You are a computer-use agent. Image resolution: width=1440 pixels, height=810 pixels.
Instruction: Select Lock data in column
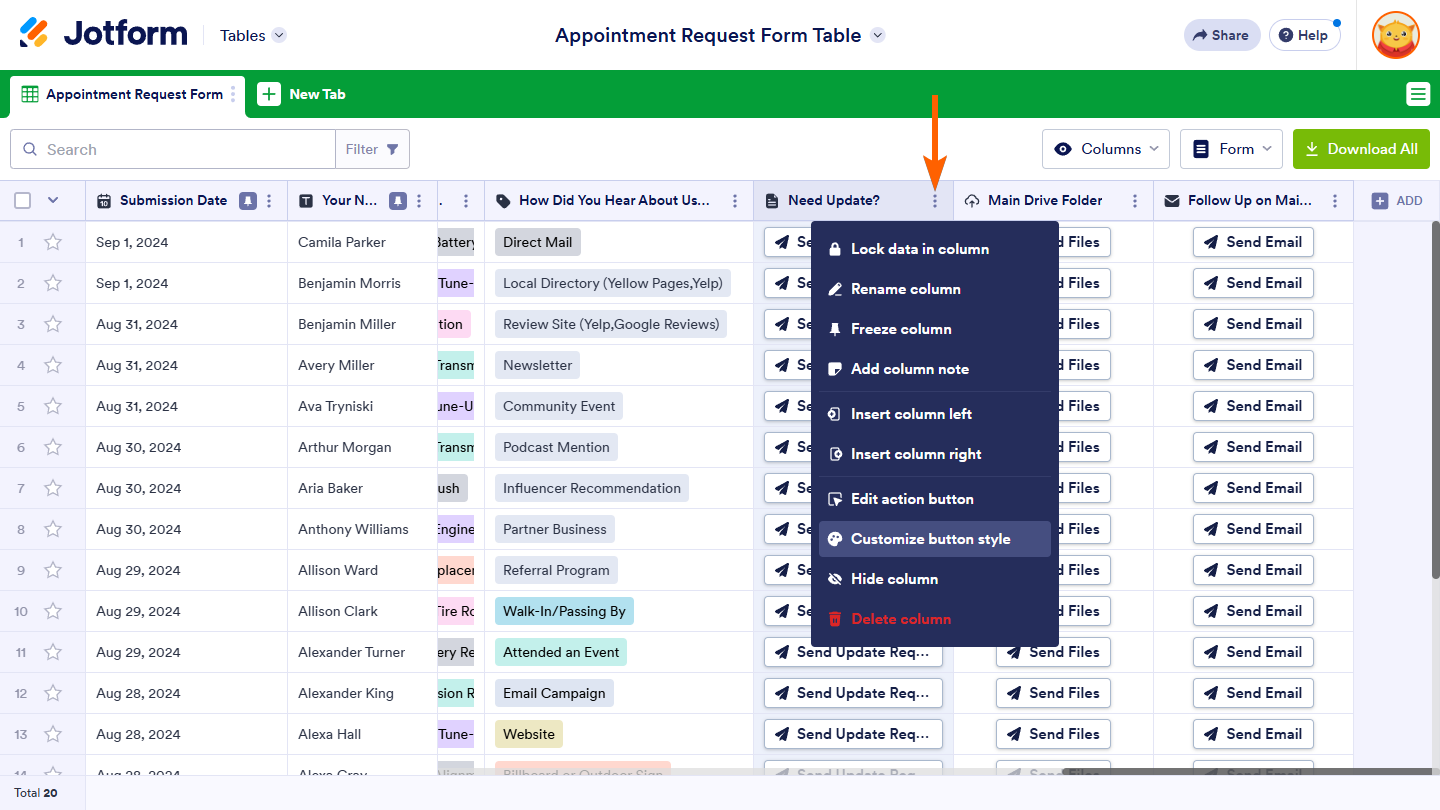pos(935,249)
